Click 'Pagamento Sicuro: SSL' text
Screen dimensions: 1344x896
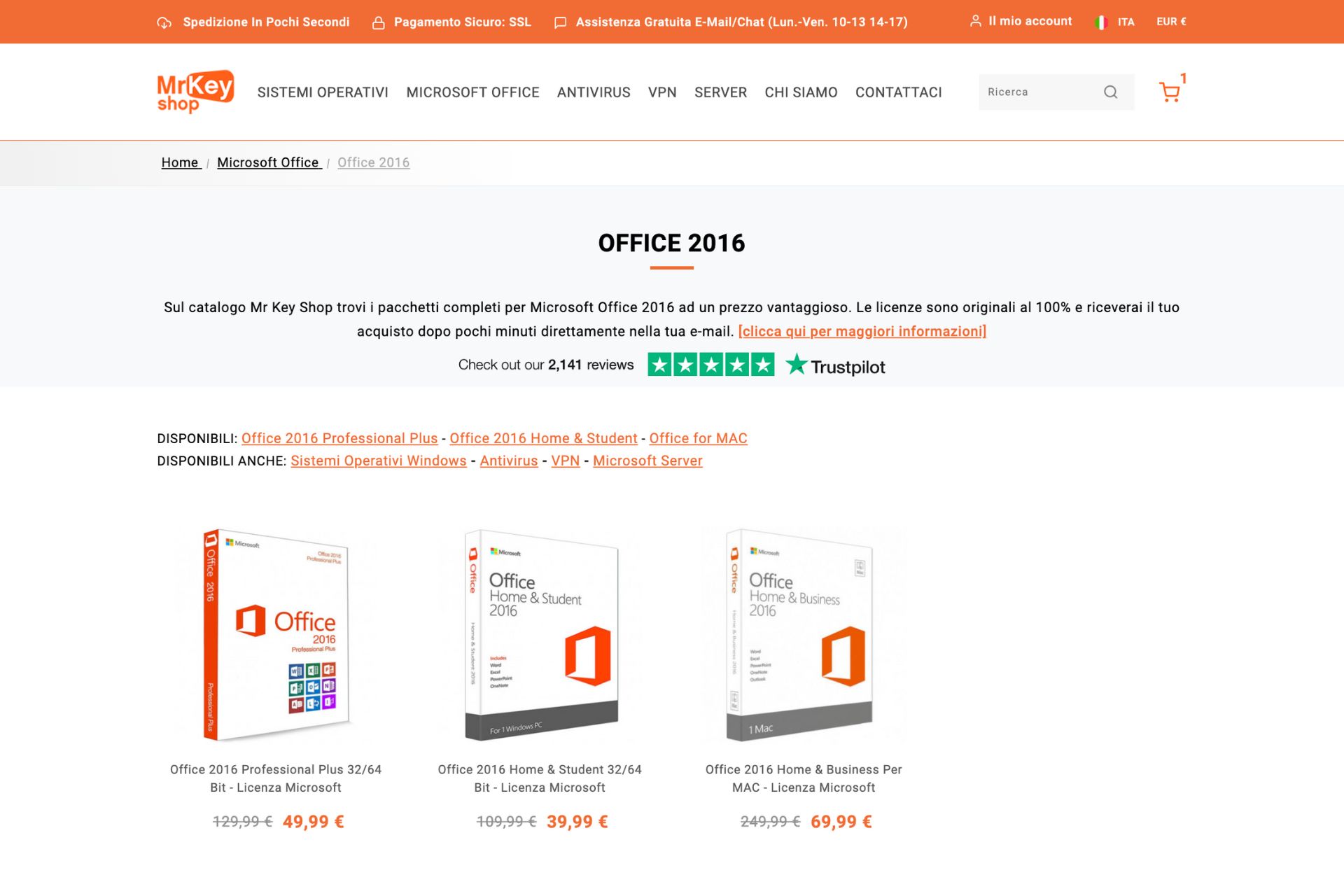pos(463,22)
